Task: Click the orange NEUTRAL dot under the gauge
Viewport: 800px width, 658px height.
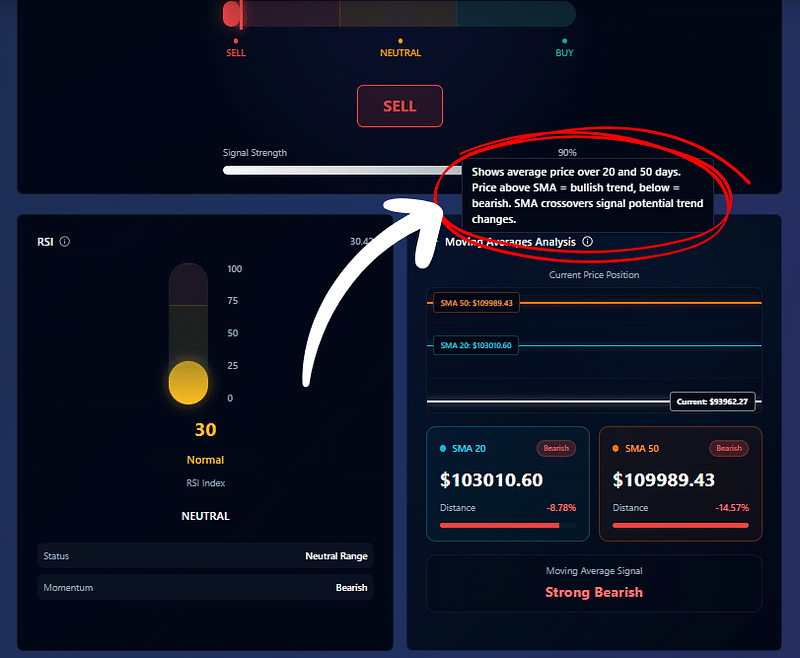Action: point(400,41)
